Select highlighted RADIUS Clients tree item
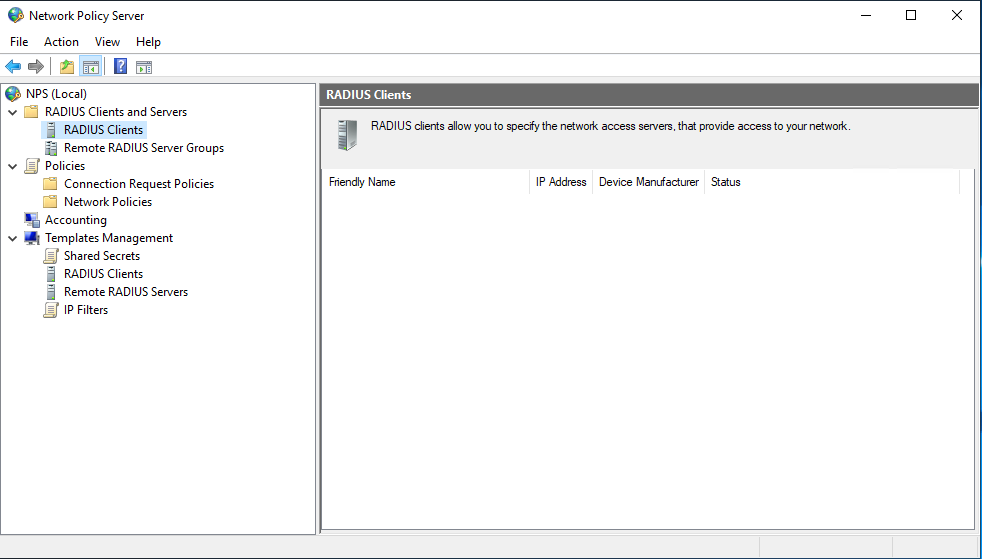The image size is (982, 559). coord(103,130)
